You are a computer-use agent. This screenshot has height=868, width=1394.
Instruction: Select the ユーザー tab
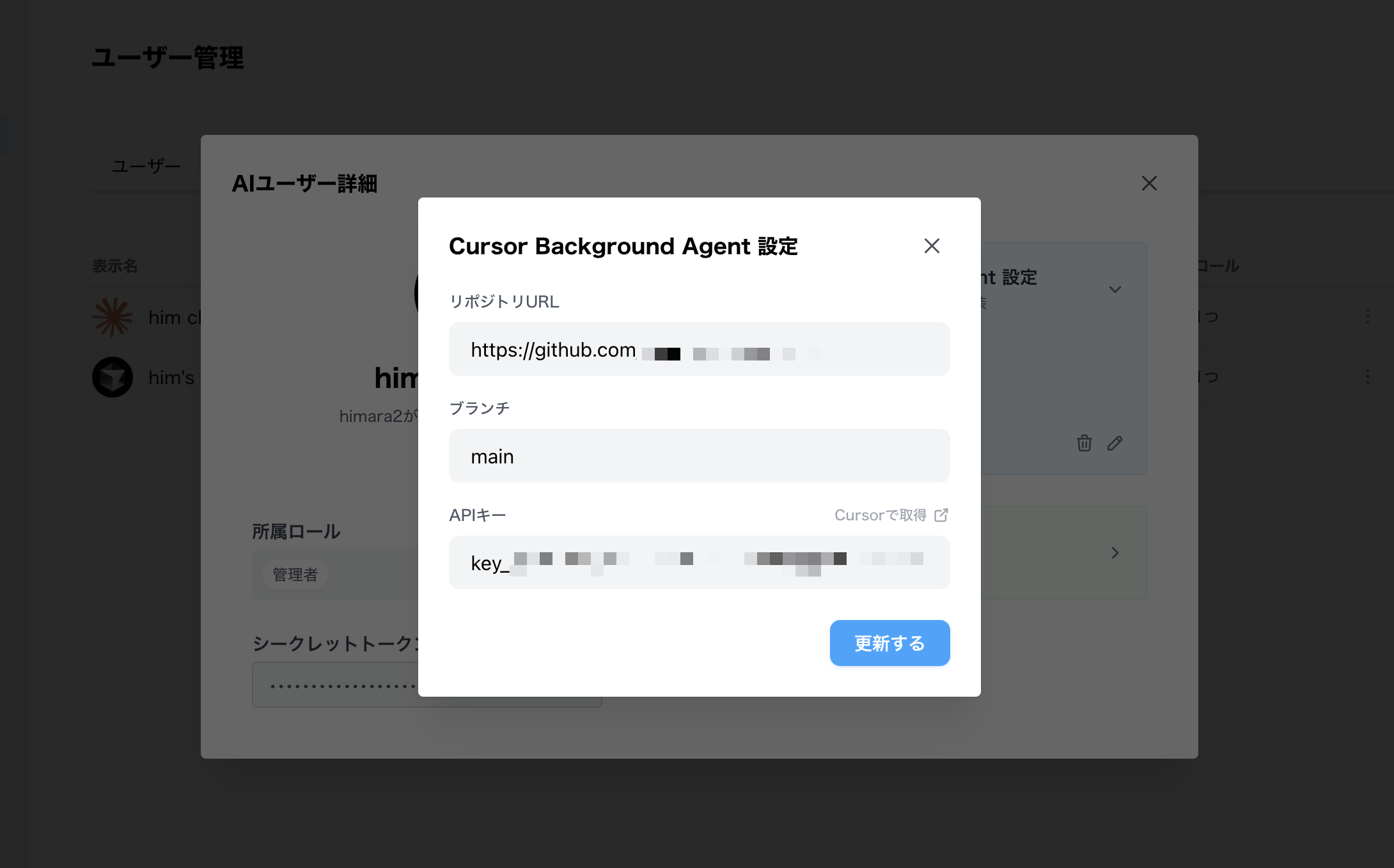coord(146,166)
